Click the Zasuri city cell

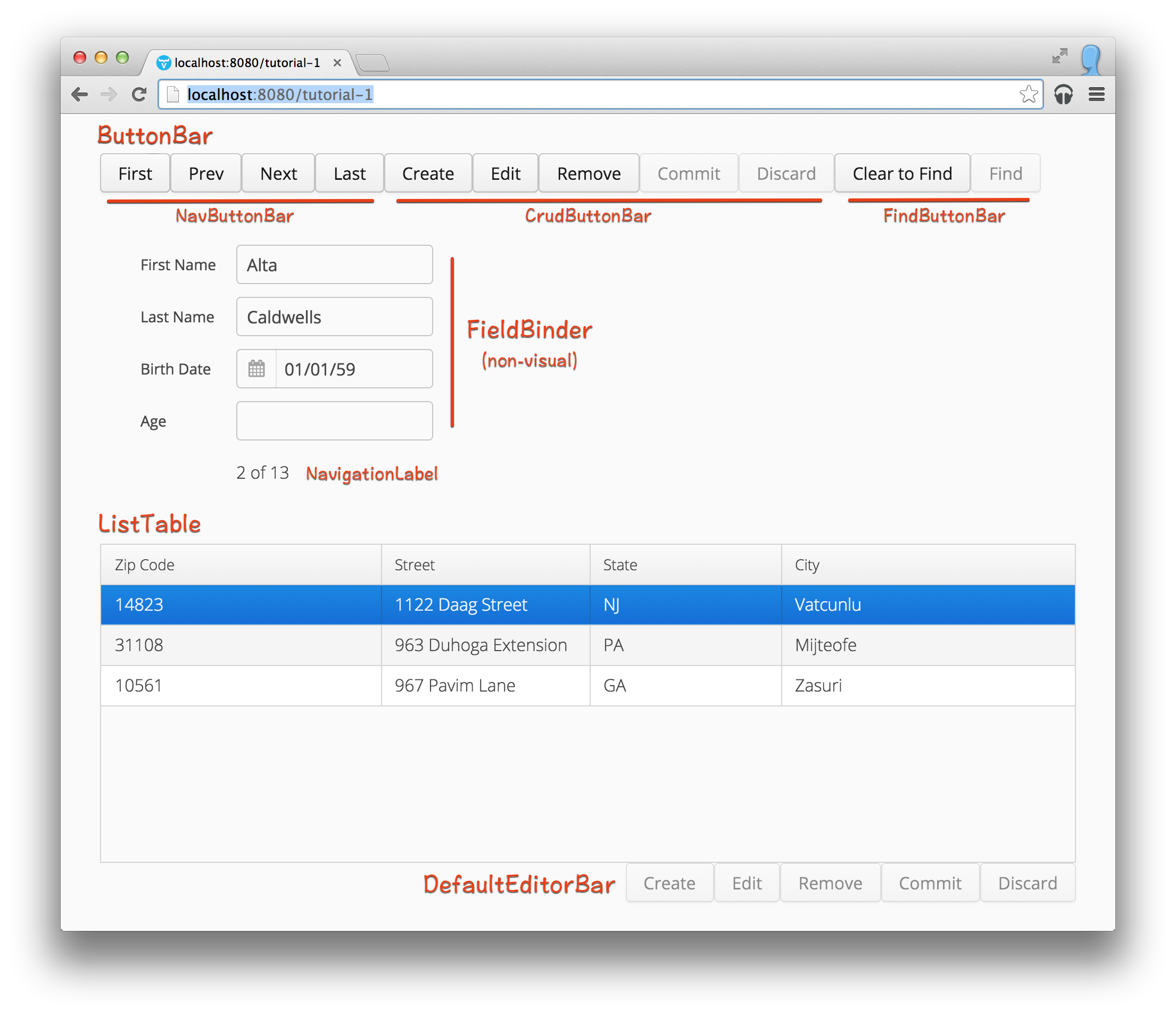(x=929, y=685)
